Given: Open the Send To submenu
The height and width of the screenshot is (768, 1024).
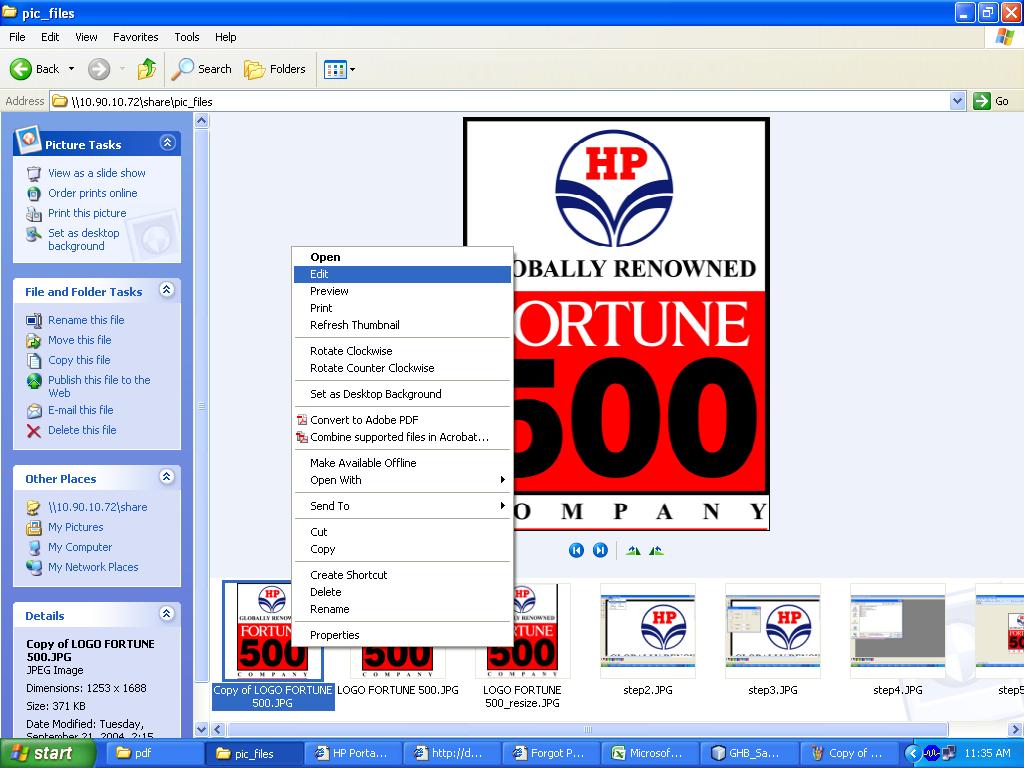Looking at the screenshot, I should tap(329, 506).
